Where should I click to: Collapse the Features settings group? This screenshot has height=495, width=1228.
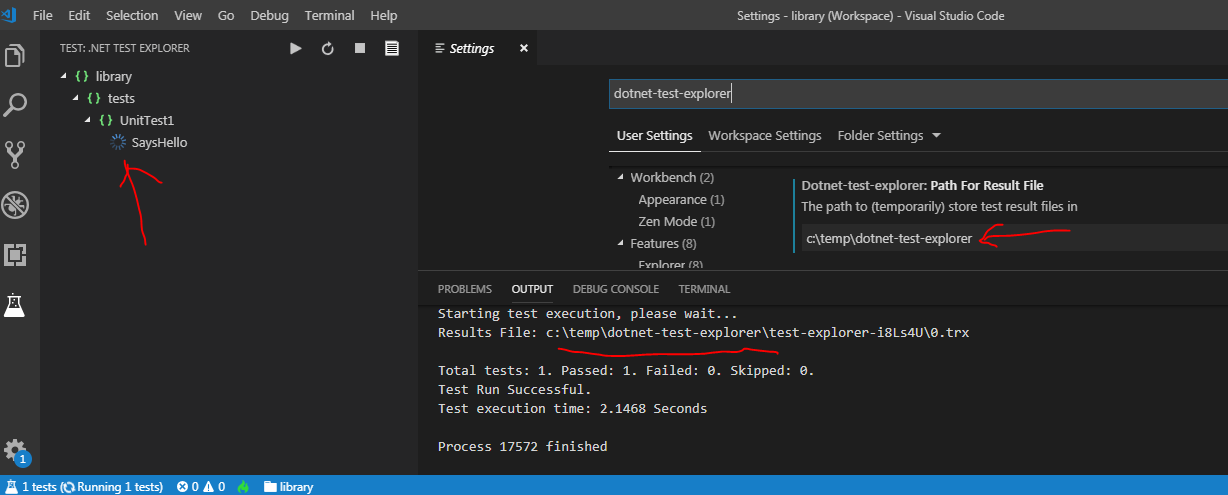[x=620, y=244]
